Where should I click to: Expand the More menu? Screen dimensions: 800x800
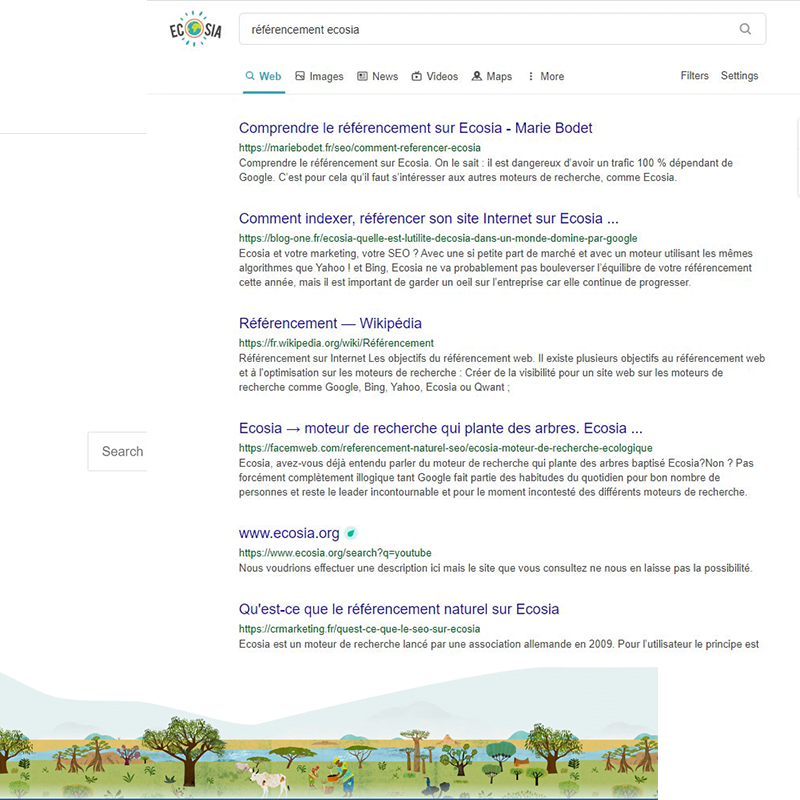[545, 77]
